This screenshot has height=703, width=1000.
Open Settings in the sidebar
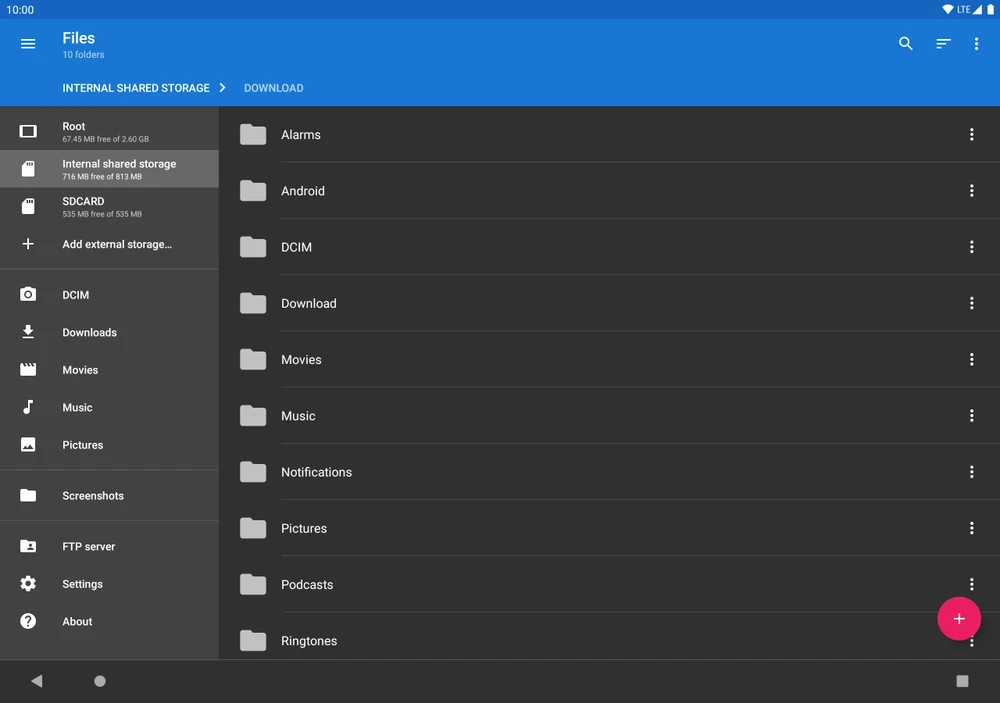pos(82,584)
